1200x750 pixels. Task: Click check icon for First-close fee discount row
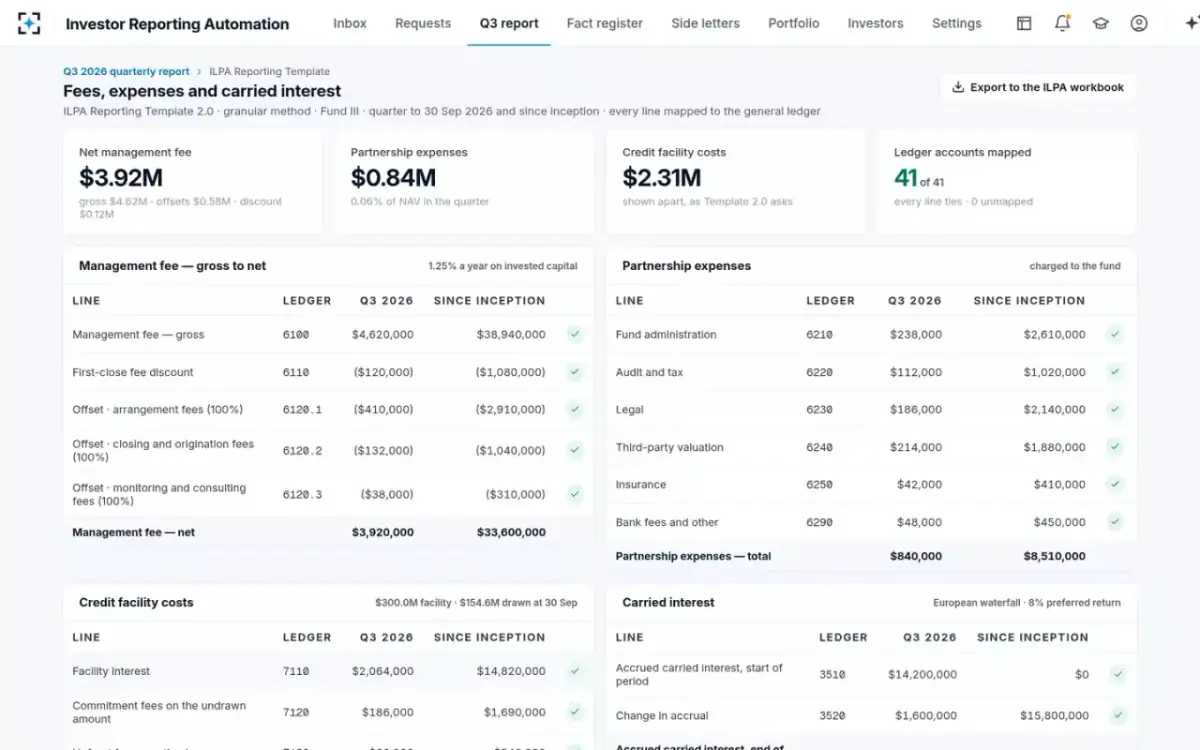tap(575, 372)
